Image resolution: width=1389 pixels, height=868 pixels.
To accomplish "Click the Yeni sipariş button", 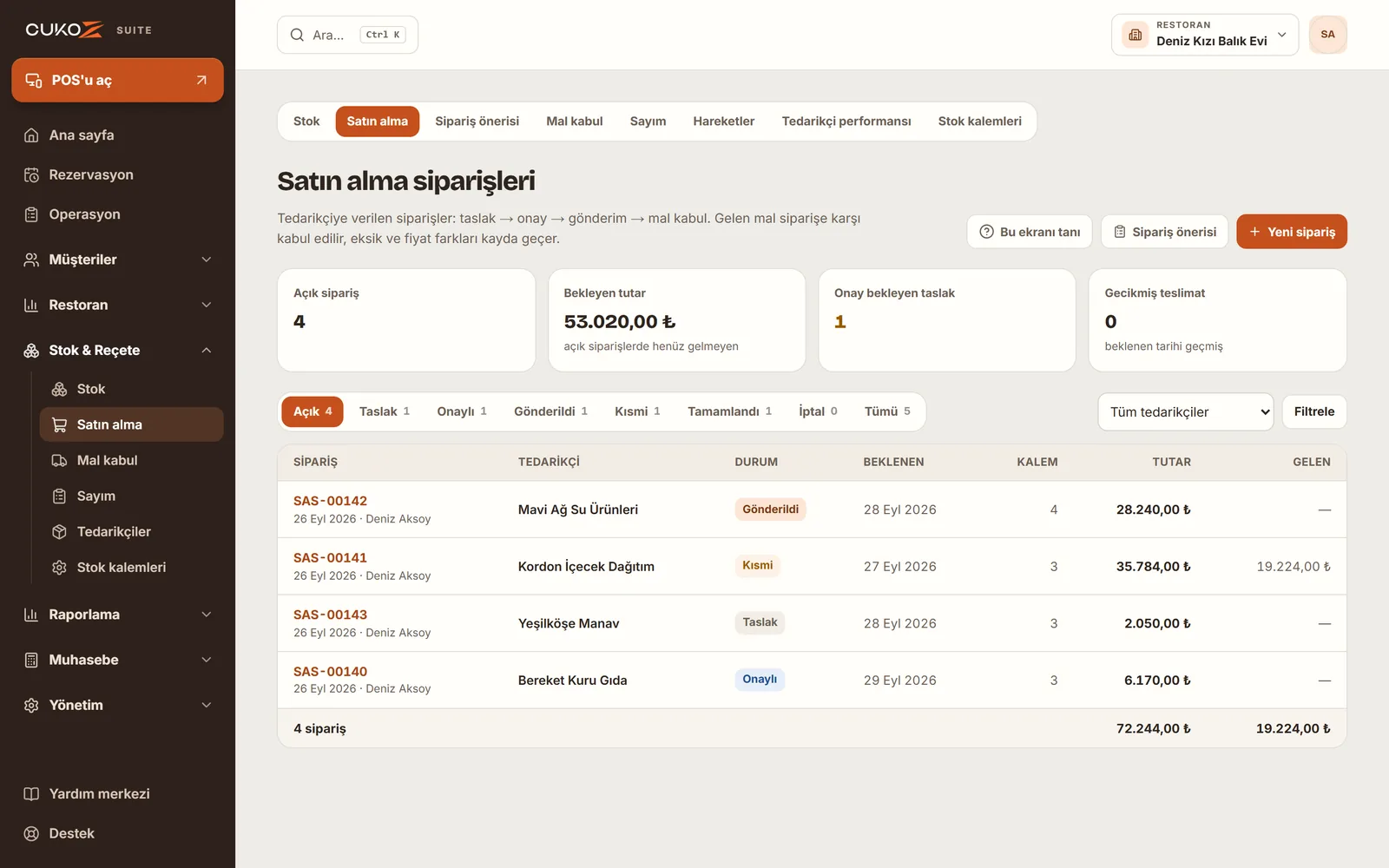I will [x=1292, y=232].
